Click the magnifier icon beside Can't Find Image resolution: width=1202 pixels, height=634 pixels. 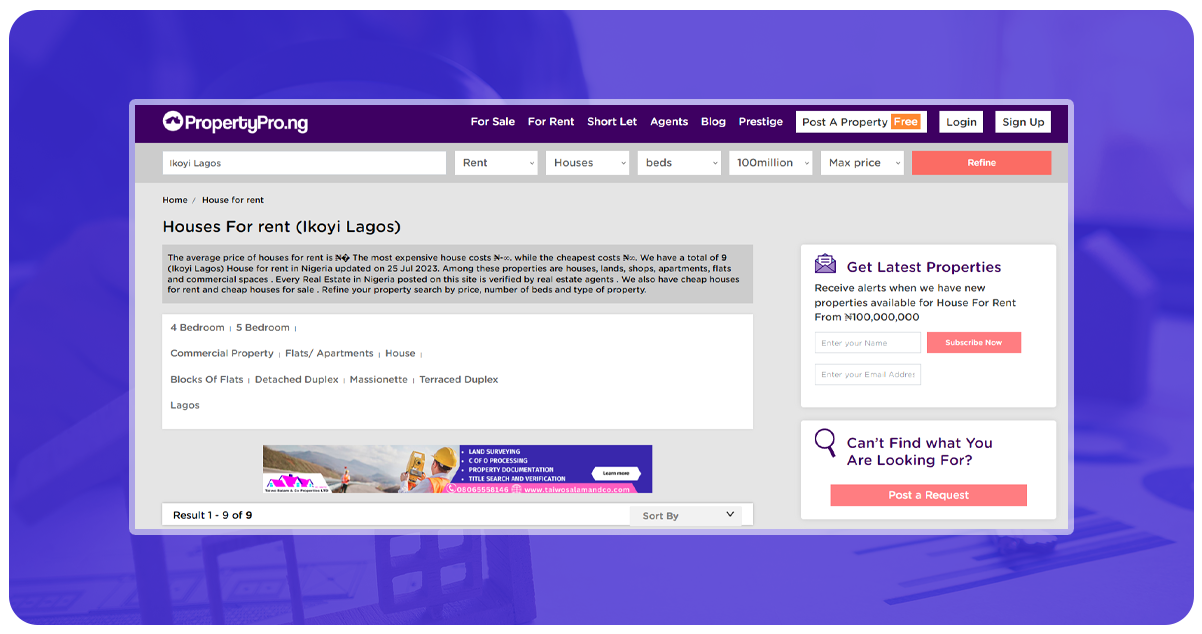pos(825,442)
